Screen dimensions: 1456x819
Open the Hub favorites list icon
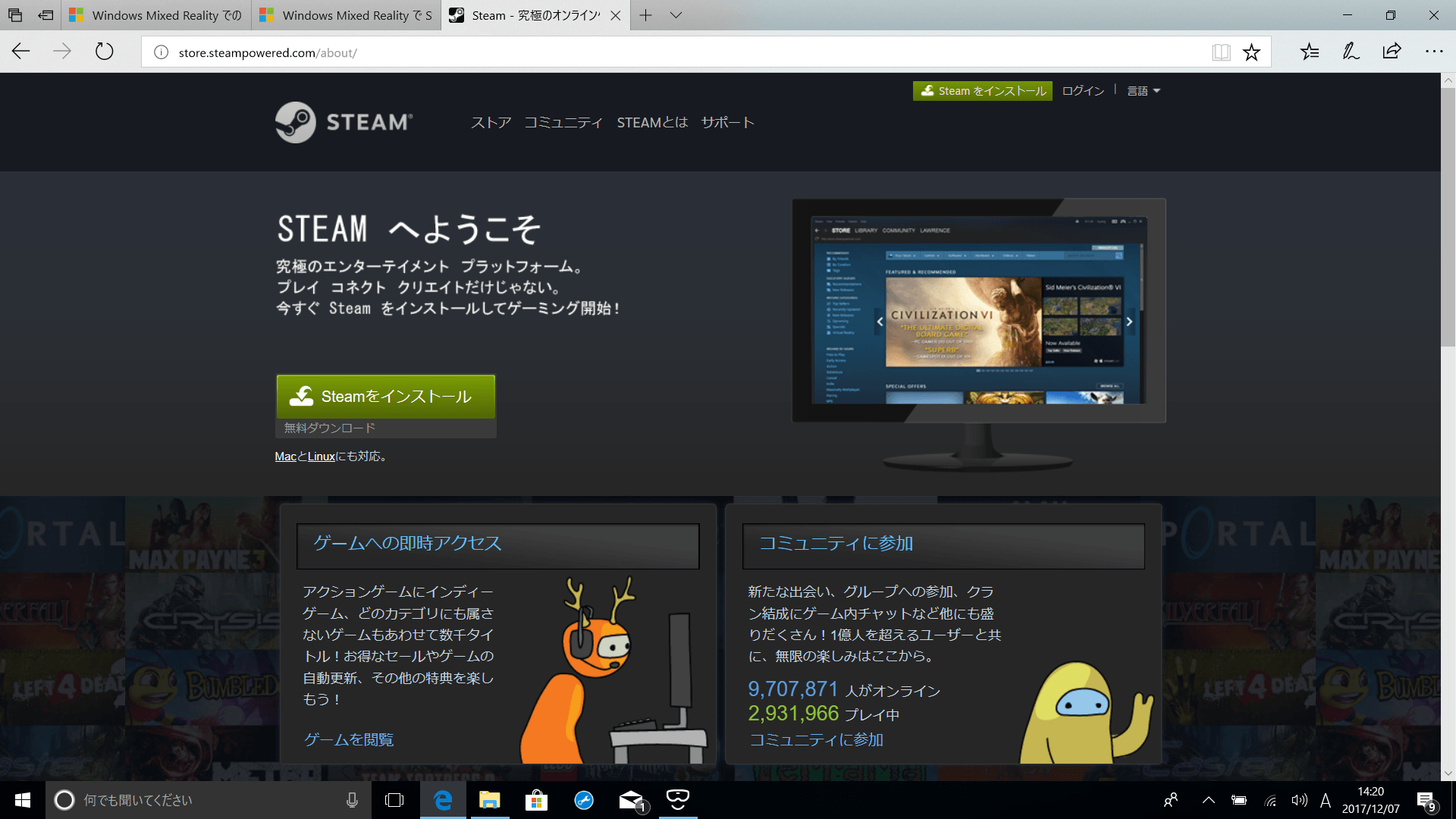[1309, 51]
